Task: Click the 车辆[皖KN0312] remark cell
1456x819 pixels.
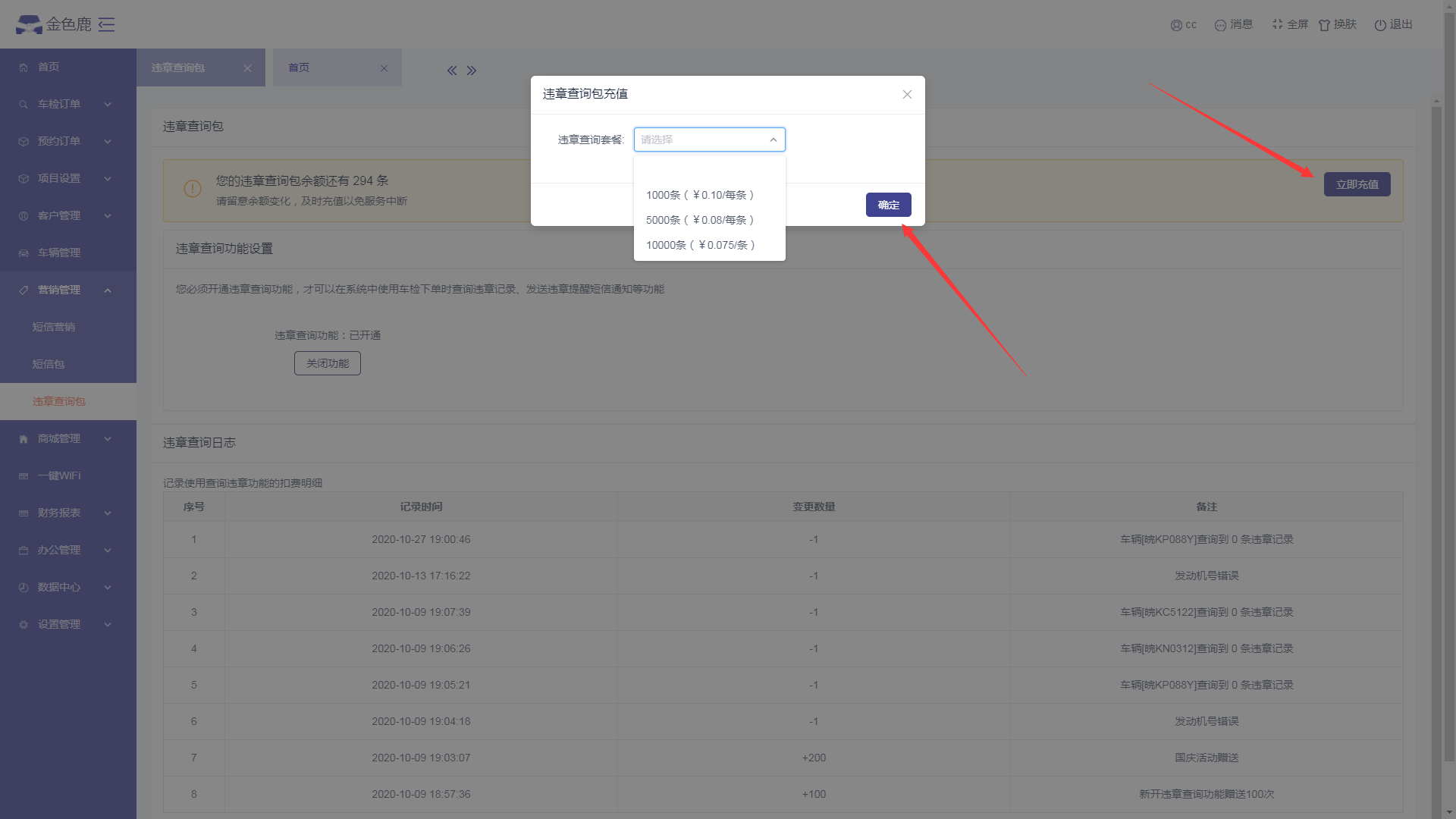Action: click(x=1207, y=648)
